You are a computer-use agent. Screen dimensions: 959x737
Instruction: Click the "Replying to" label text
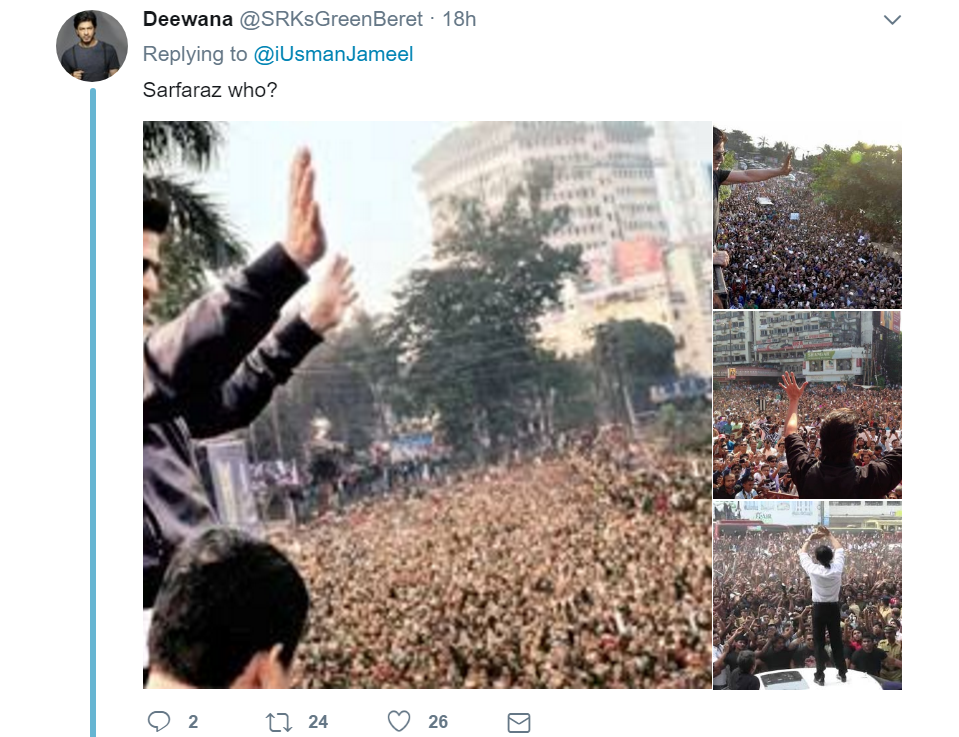194,54
